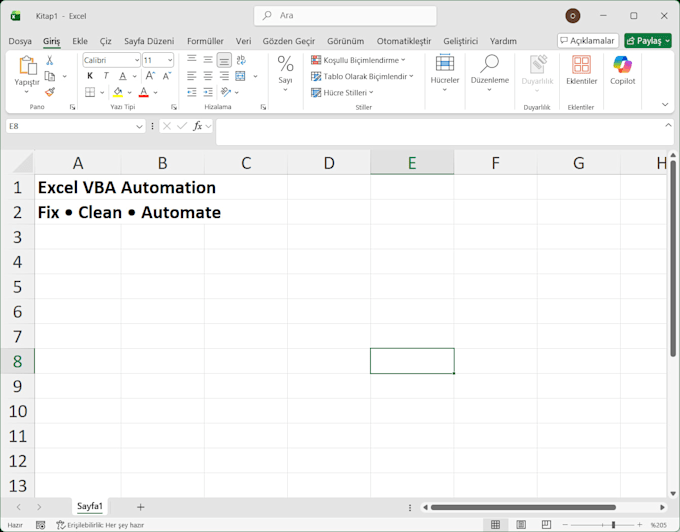Click the Page Layout view icon
The image size is (680, 532).
(x=521, y=525)
